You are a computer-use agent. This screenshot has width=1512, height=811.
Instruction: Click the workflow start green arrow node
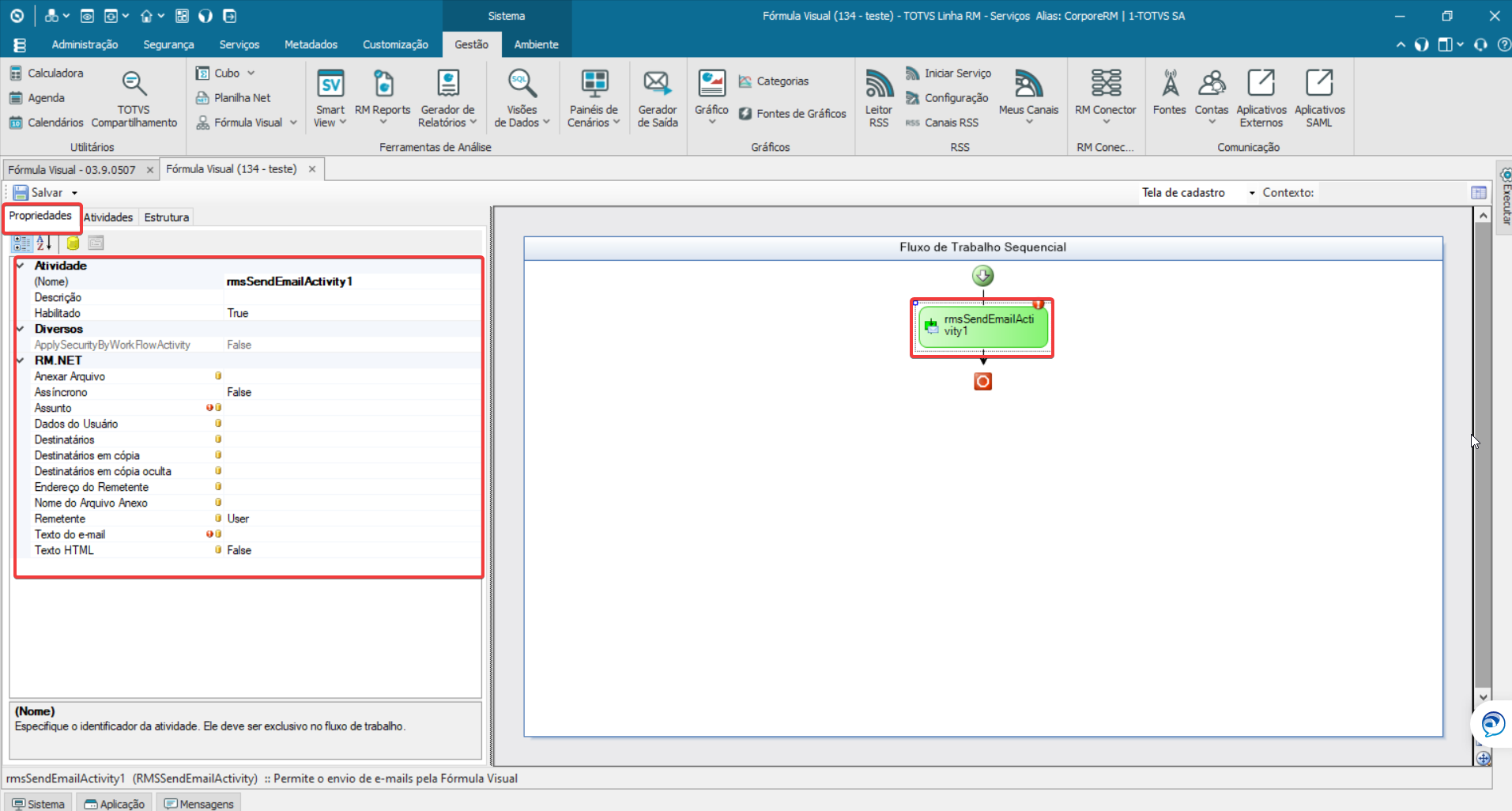point(982,276)
